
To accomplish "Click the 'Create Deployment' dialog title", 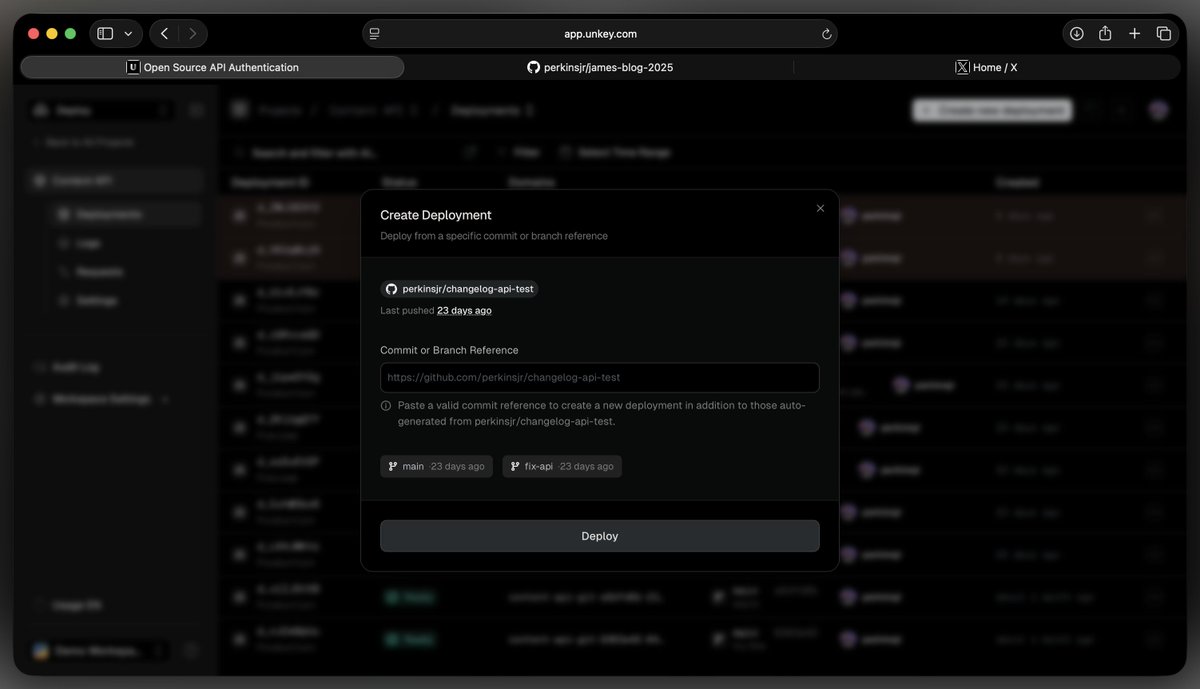I will point(436,215).
